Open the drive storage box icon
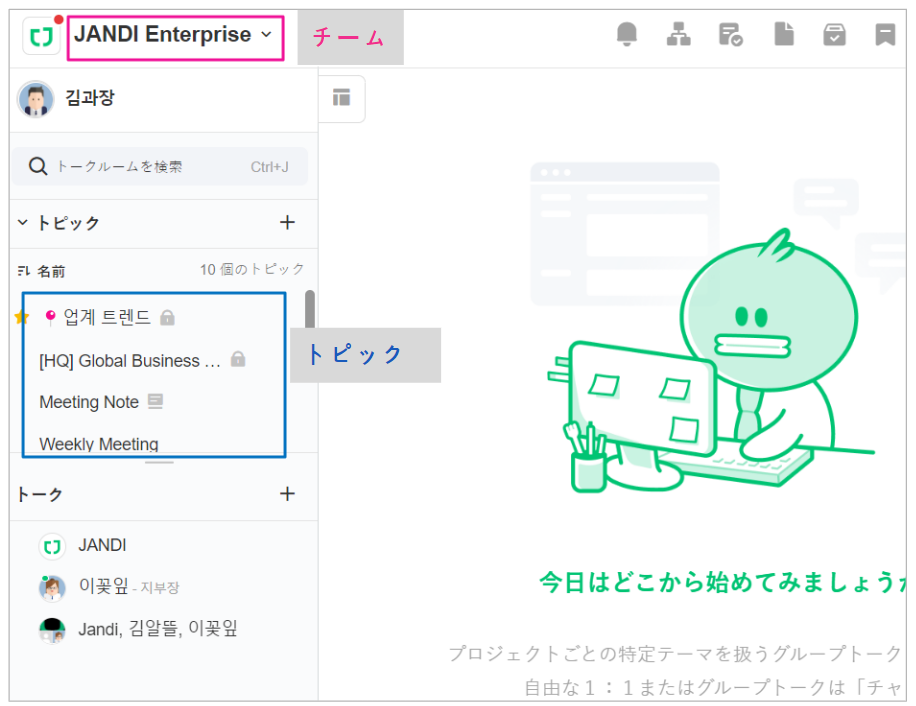Viewport: 916px width, 706px height. click(834, 34)
